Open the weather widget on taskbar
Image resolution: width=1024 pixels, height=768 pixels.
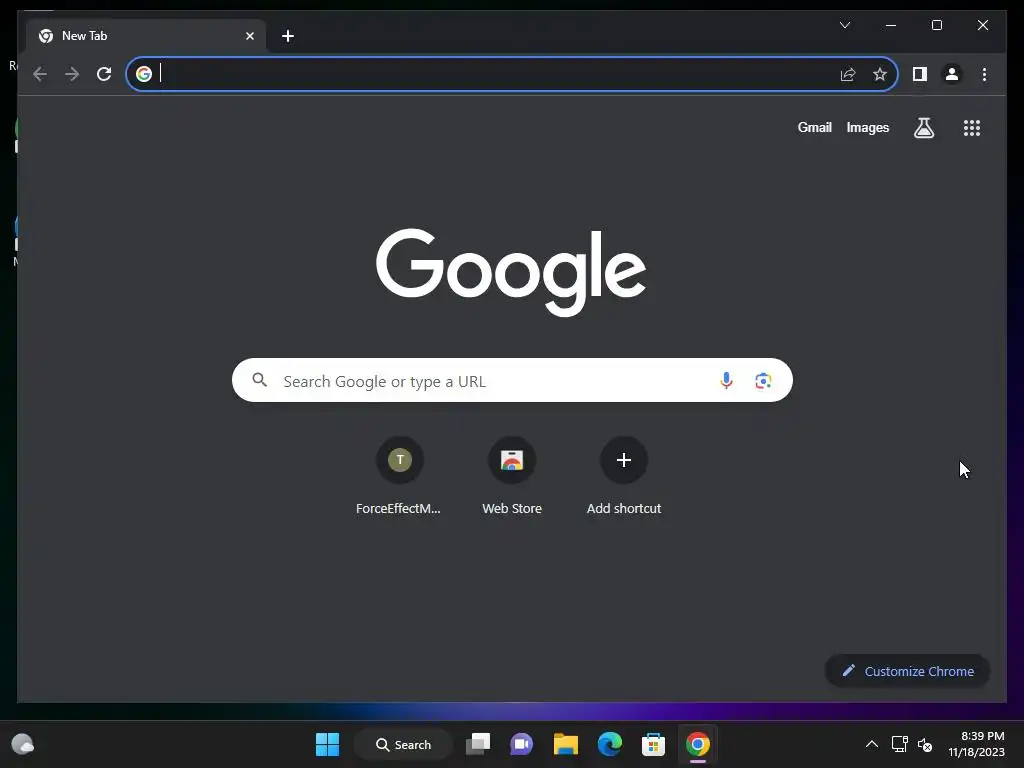coord(23,744)
